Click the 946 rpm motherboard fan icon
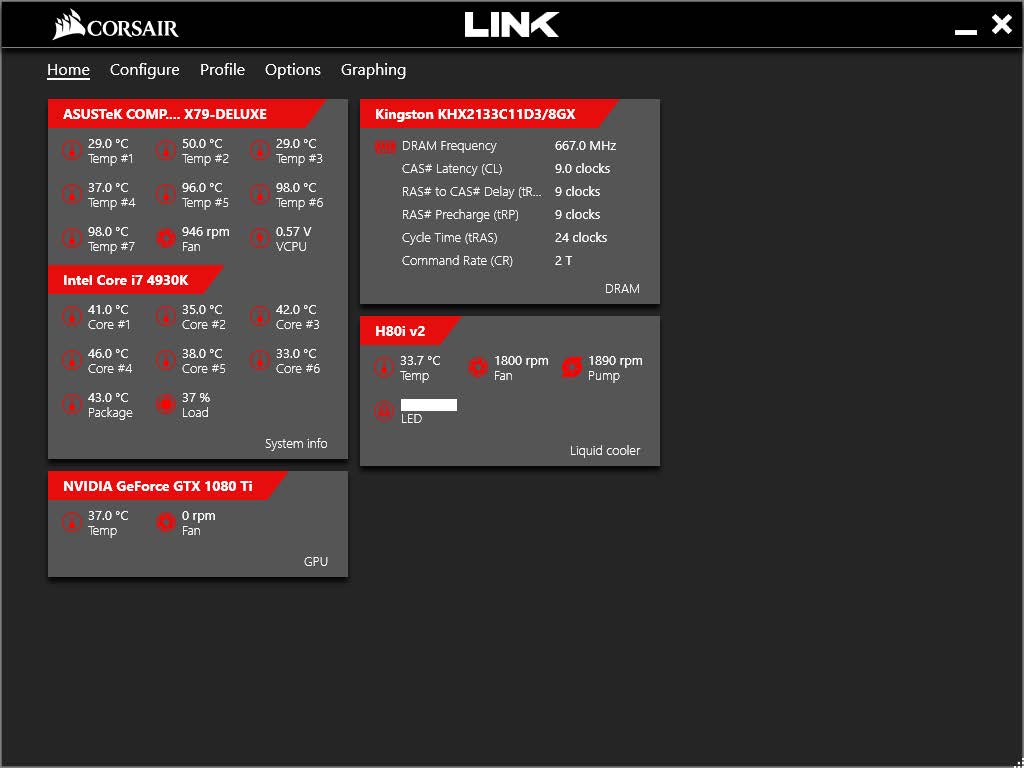The height and width of the screenshot is (768, 1024). [x=166, y=238]
